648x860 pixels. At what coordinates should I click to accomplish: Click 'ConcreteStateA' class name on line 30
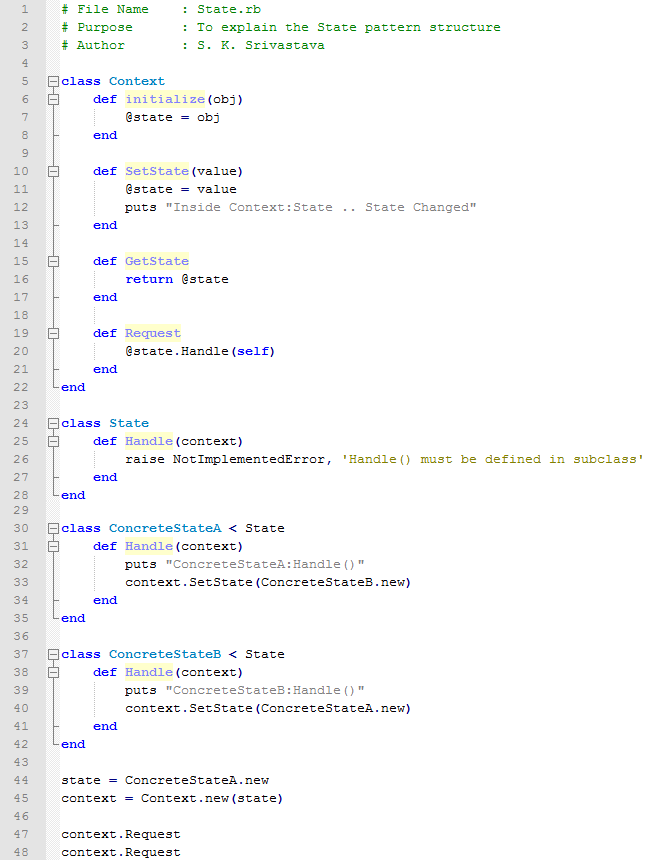tap(165, 528)
